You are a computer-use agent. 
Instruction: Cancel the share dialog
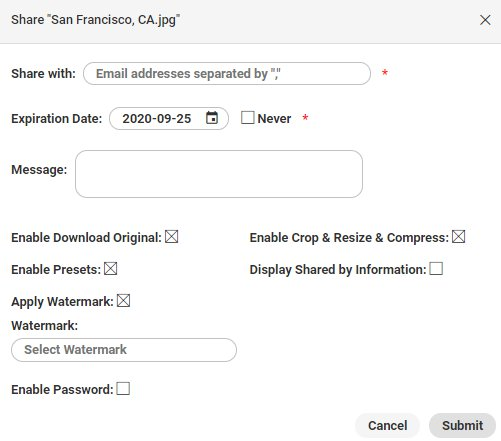tap(387, 426)
